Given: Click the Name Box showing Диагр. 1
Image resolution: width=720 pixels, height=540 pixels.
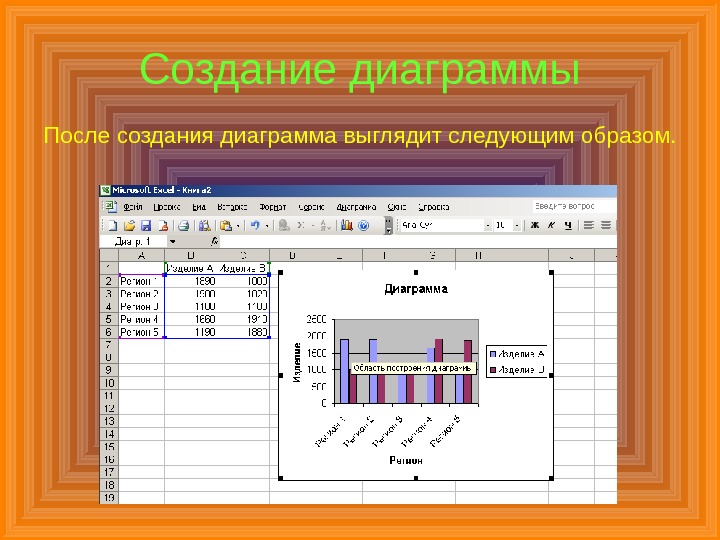Looking at the screenshot, I should click(133, 242).
